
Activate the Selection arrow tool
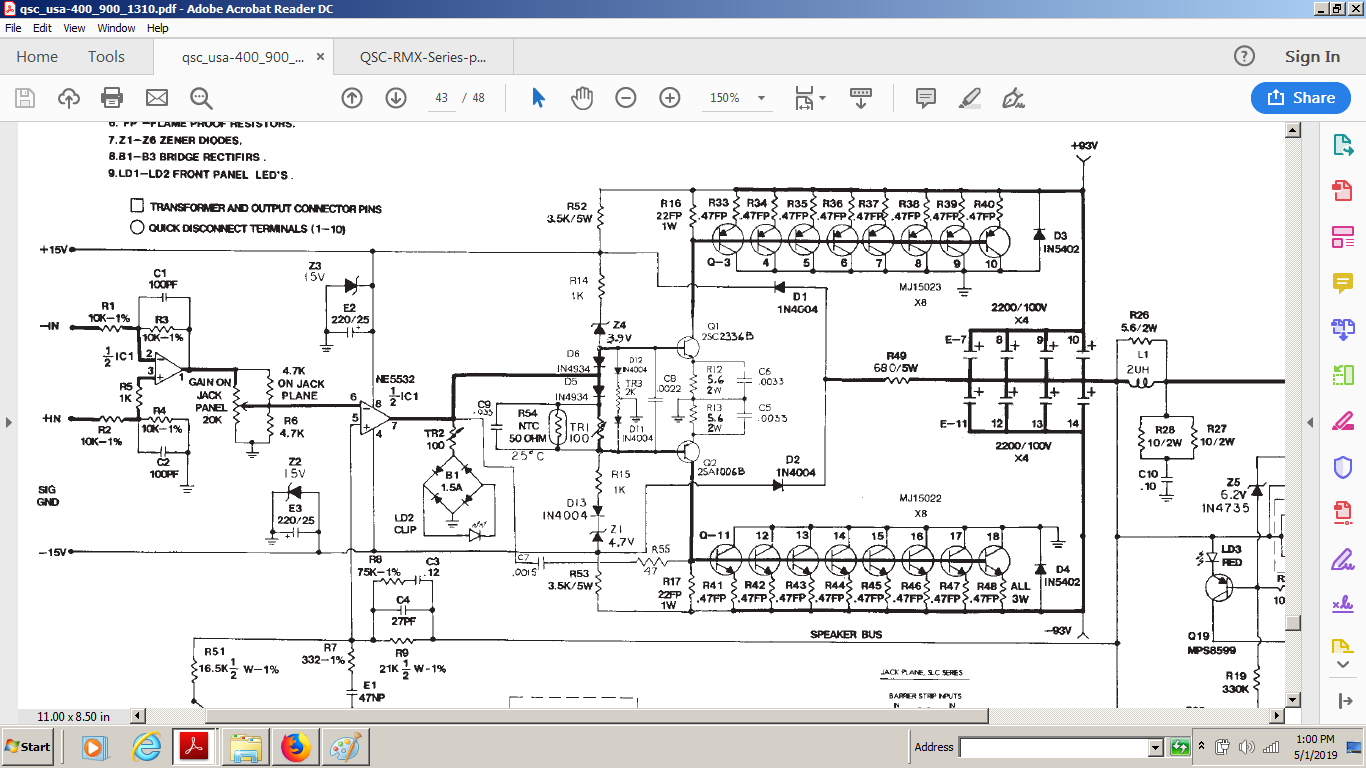point(539,98)
